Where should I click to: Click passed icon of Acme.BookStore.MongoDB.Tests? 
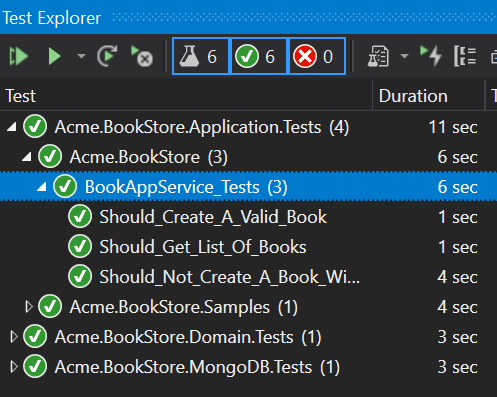[35, 366]
